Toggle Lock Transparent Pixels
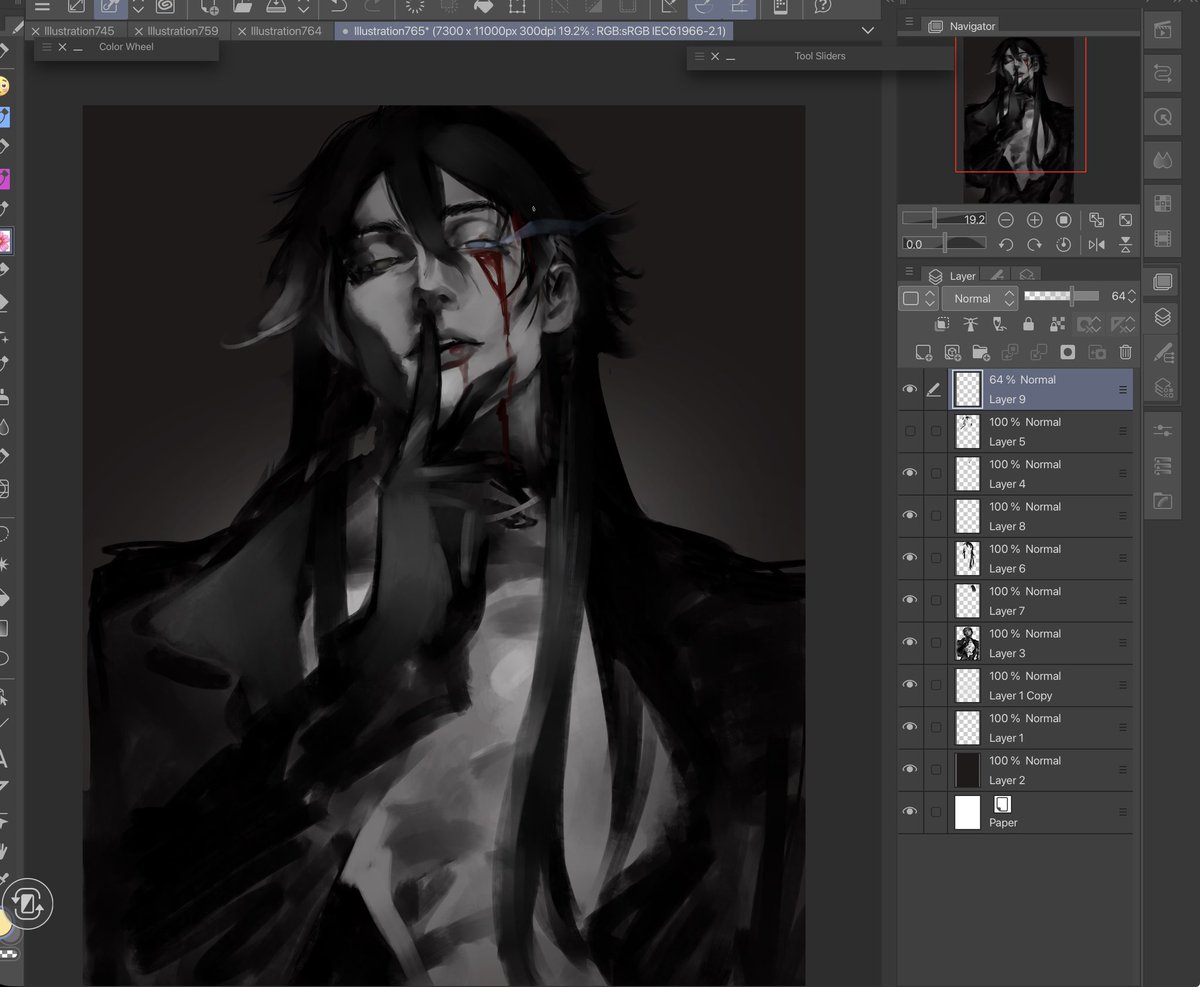 pyautogui.click(x=1057, y=324)
